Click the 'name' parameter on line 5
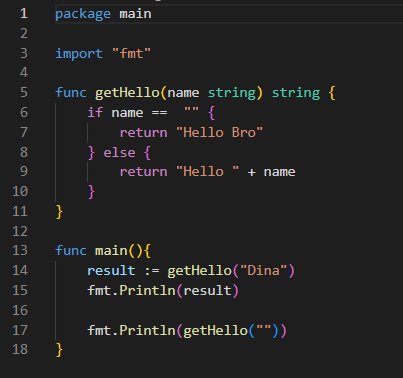Image resolution: width=403 pixels, height=378 pixels. (x=183, y=93)
